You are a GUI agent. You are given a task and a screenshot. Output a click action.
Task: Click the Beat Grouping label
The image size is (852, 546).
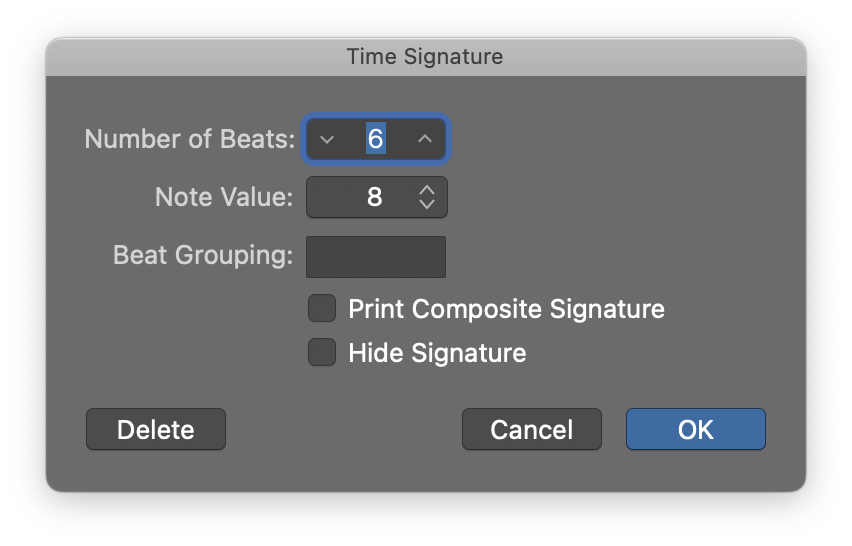click(x=203, y=255)
